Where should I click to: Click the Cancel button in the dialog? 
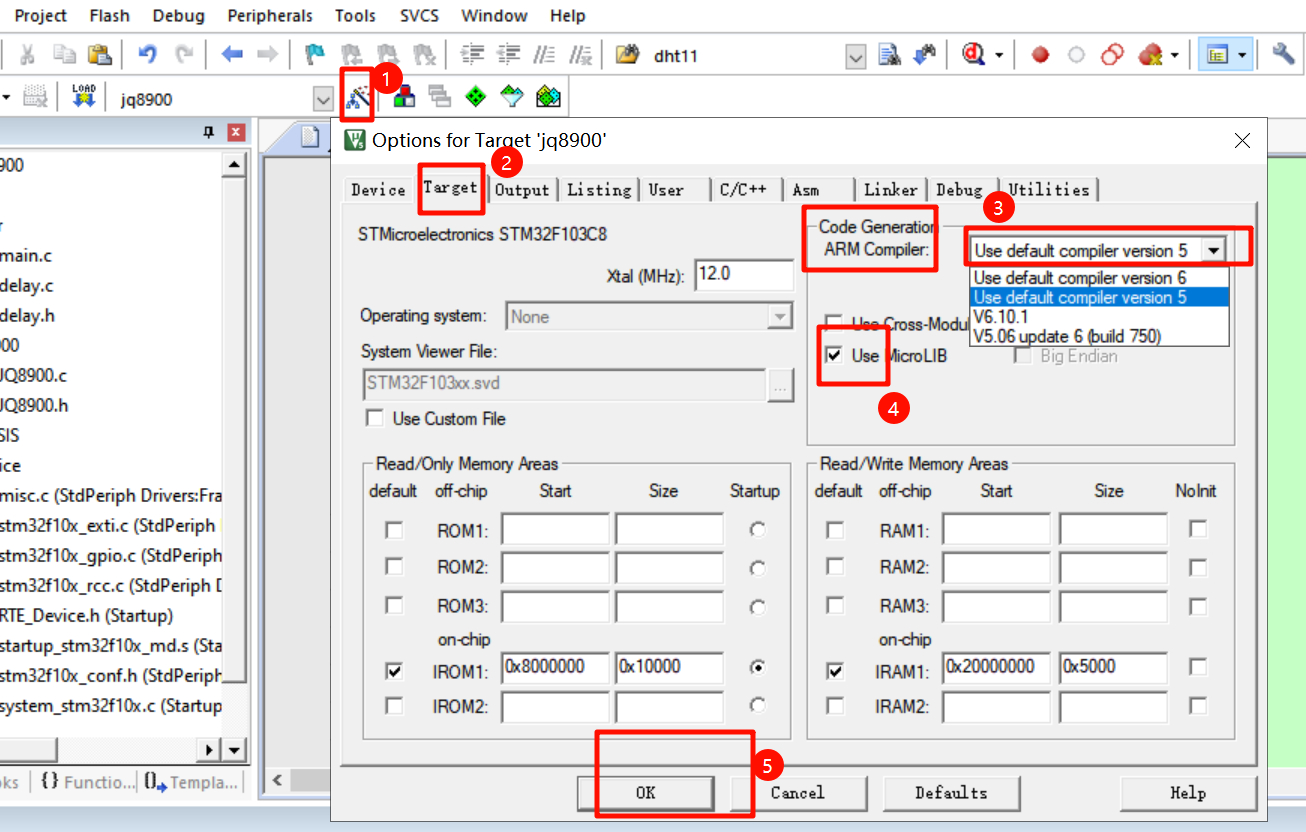(797, 793)
